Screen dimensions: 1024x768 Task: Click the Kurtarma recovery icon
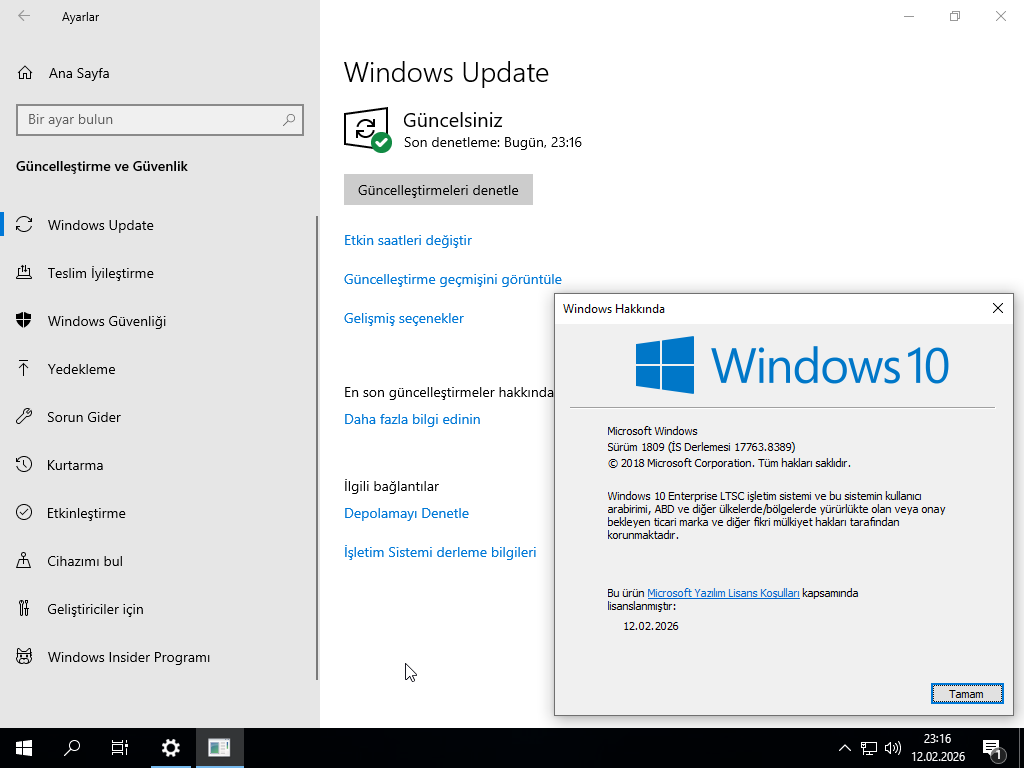click(x=24, y=465)
